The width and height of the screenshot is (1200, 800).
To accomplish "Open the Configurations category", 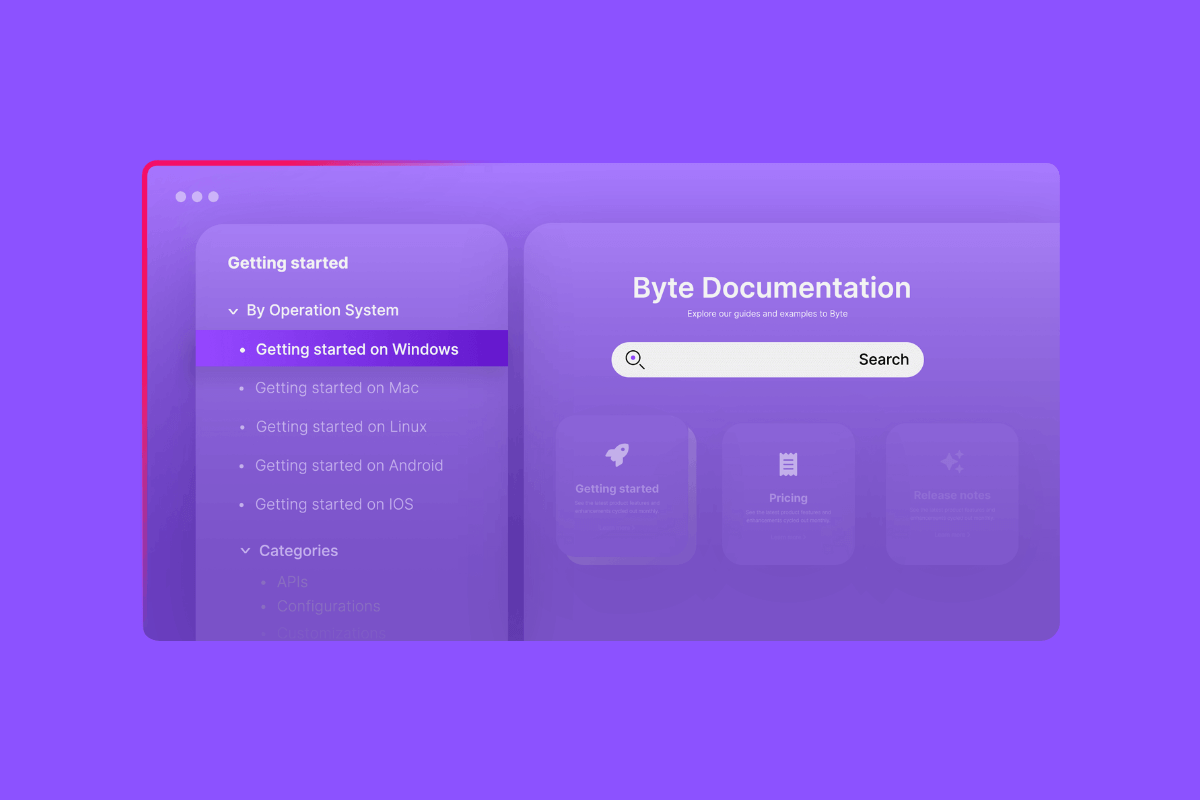I will pos(328,606).
